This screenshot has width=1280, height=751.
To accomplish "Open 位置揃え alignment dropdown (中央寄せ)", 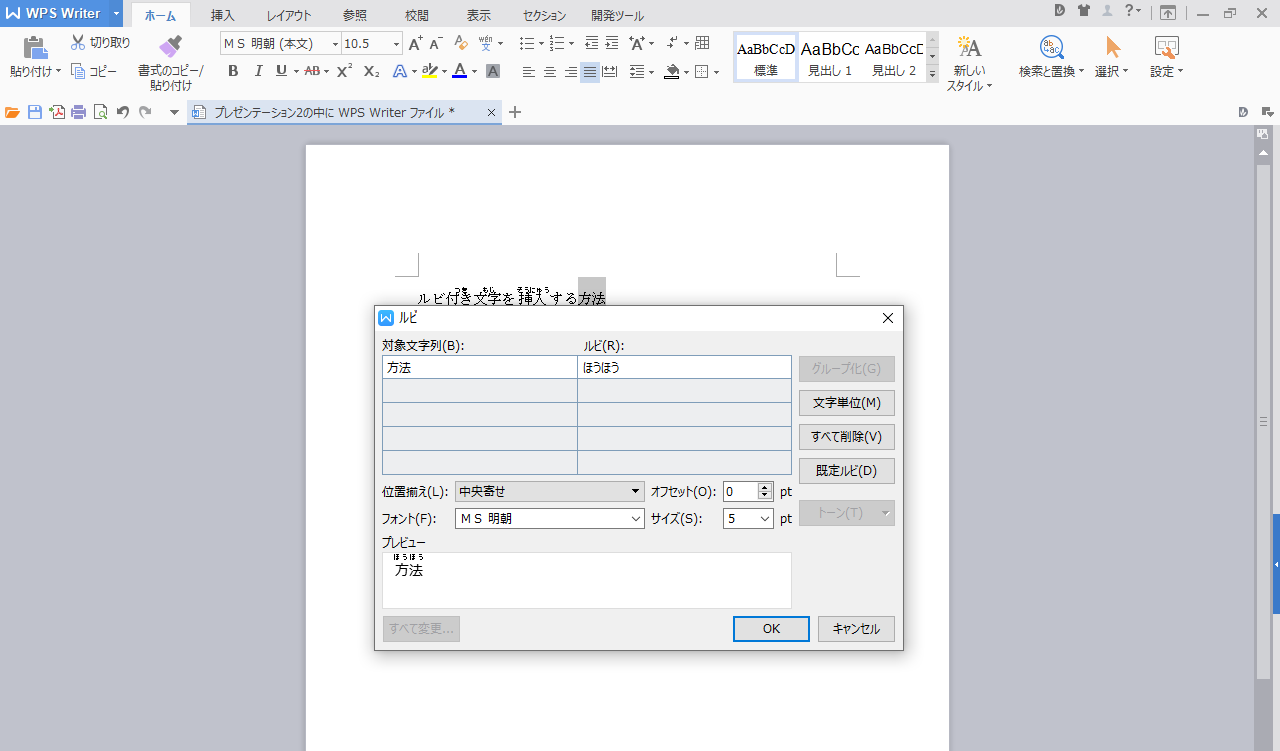I will pyautogui.click(x=549, y=491).
